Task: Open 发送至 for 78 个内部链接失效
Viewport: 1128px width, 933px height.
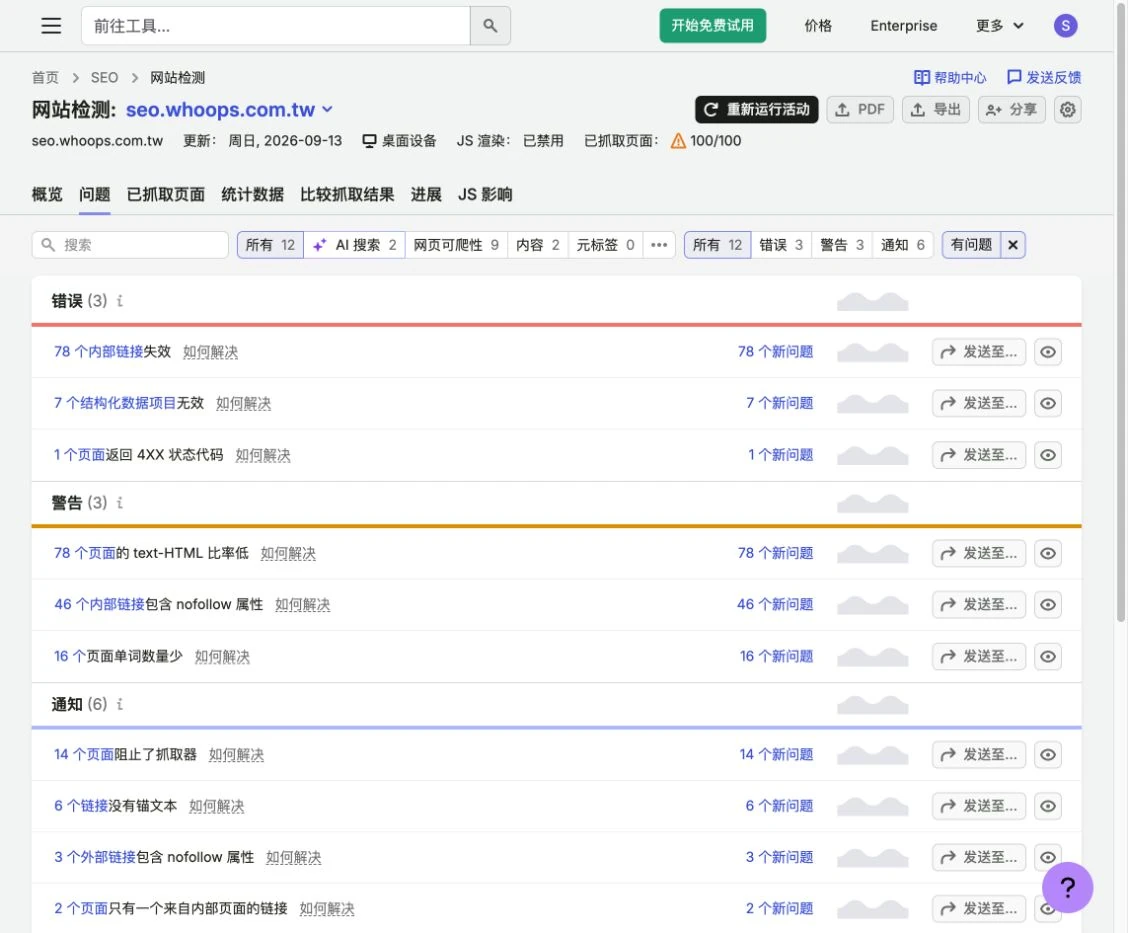Action: [979, 352]
